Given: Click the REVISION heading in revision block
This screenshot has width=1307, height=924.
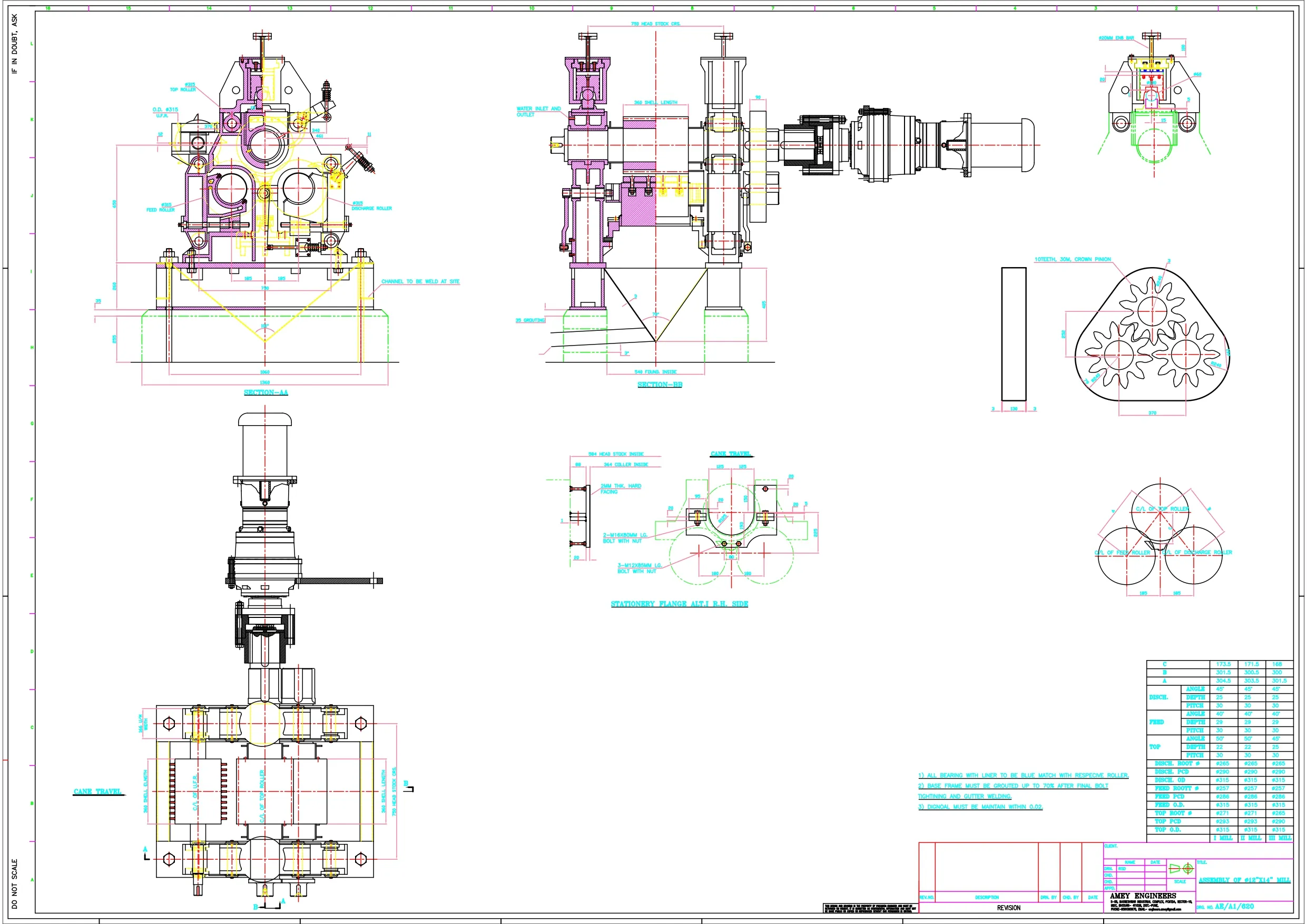Looking at the screenshot, I should (x=1009, y=908).
